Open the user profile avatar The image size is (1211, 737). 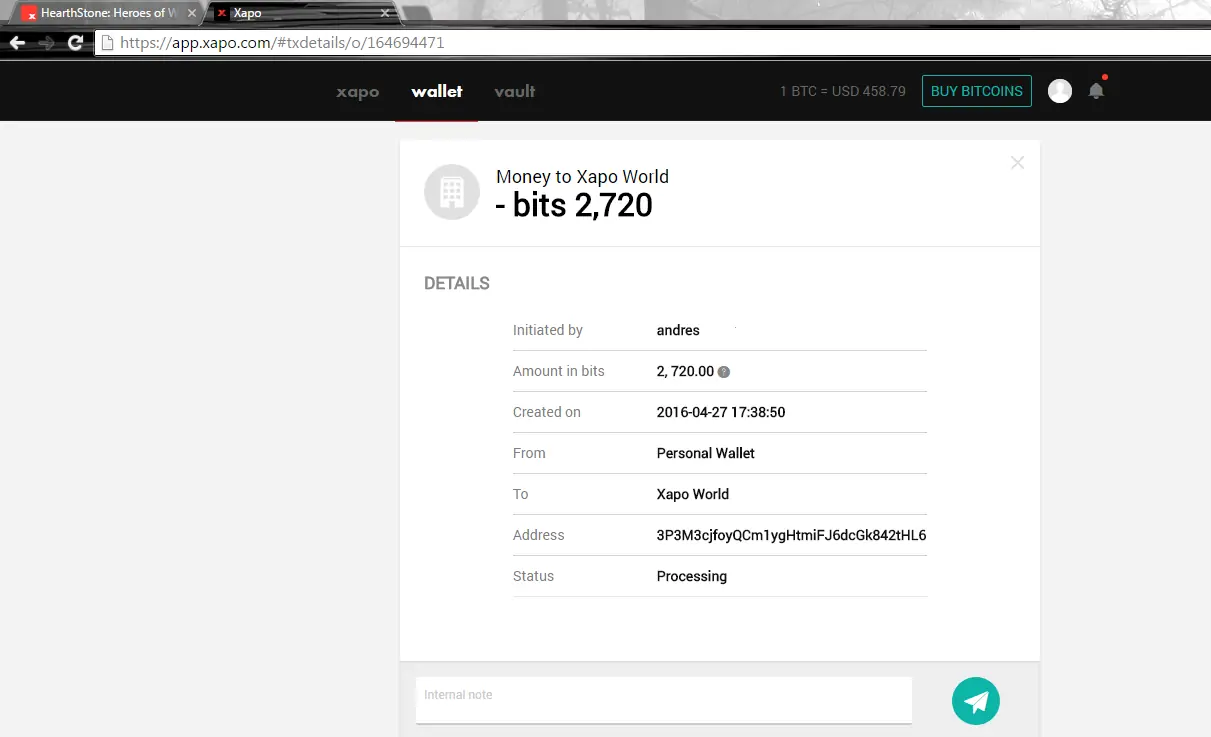(1060, 91)
